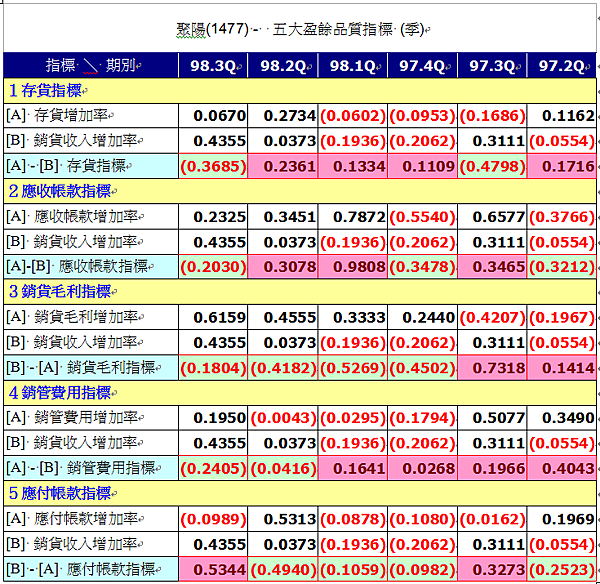This screenshot has height=584, width=600.
Task: Click the gross profit indicator value 0.7318
Action: (499, 368)
